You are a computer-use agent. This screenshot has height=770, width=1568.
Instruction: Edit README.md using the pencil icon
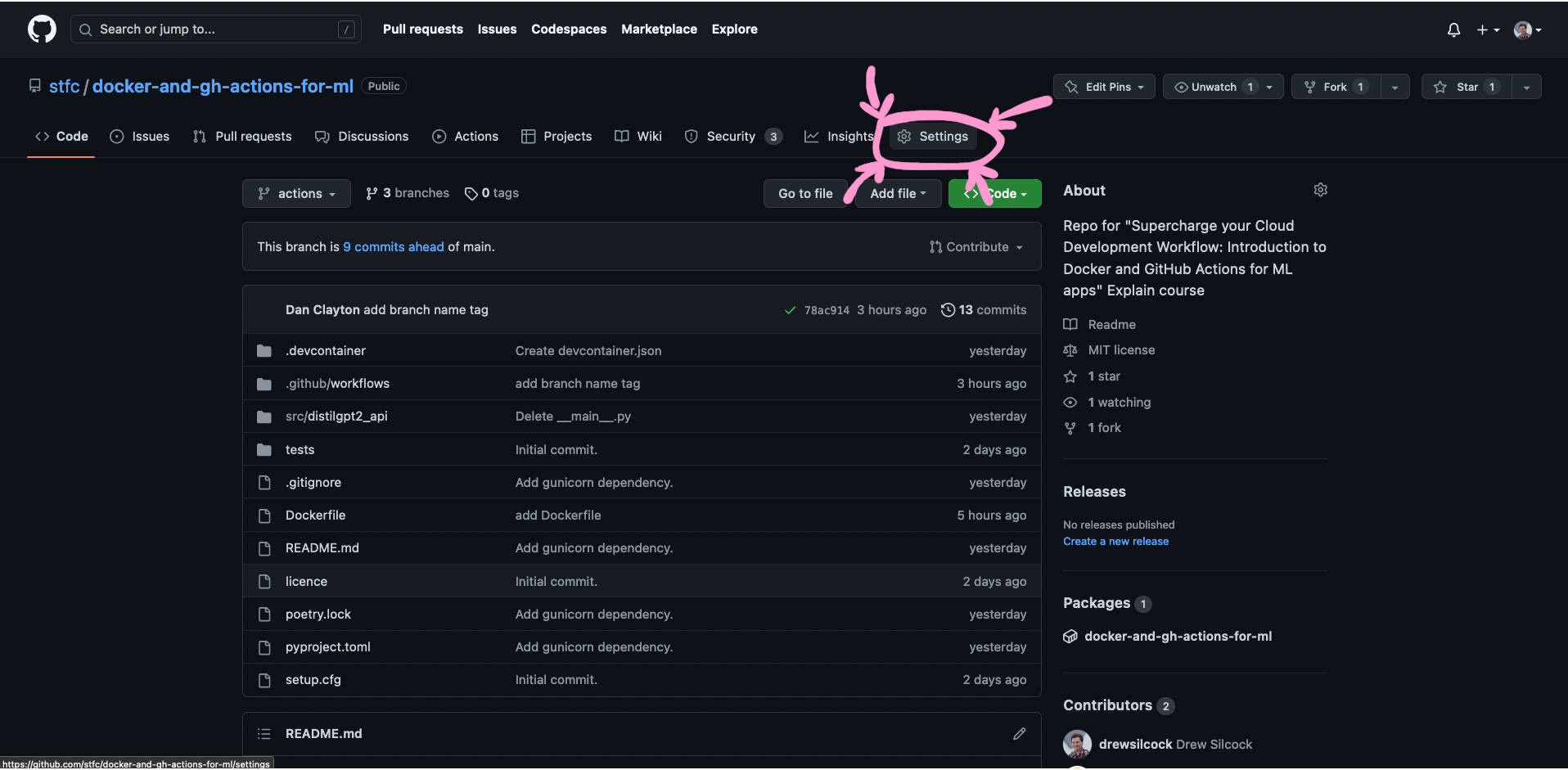point(1019,733)
